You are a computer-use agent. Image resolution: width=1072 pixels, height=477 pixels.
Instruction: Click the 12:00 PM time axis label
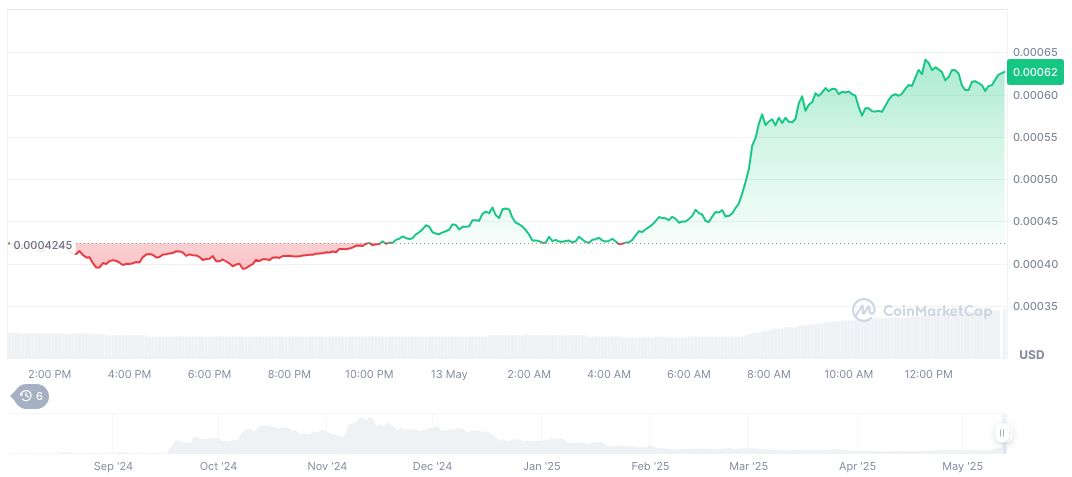928,374
